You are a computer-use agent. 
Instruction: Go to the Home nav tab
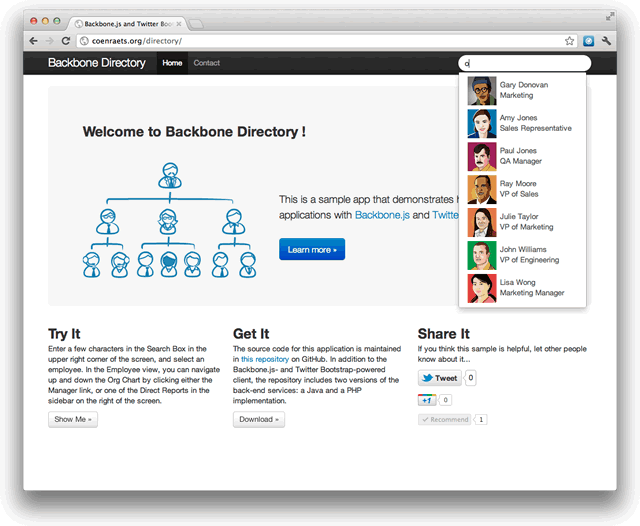[172, 63]
